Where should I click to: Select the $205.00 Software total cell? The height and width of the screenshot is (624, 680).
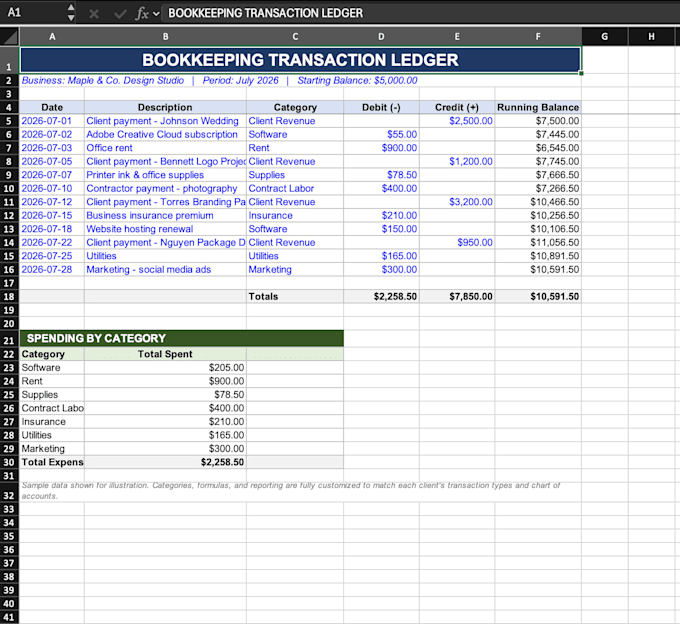(x=165, y=368)
